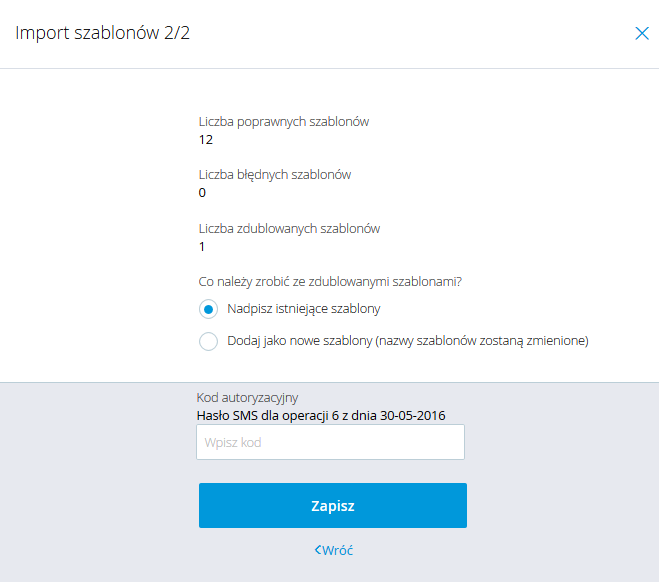Image resolution: width=659 pixels, height=582 pixels.
Task: Save the import with the Zapisz button
Action: 333,506
